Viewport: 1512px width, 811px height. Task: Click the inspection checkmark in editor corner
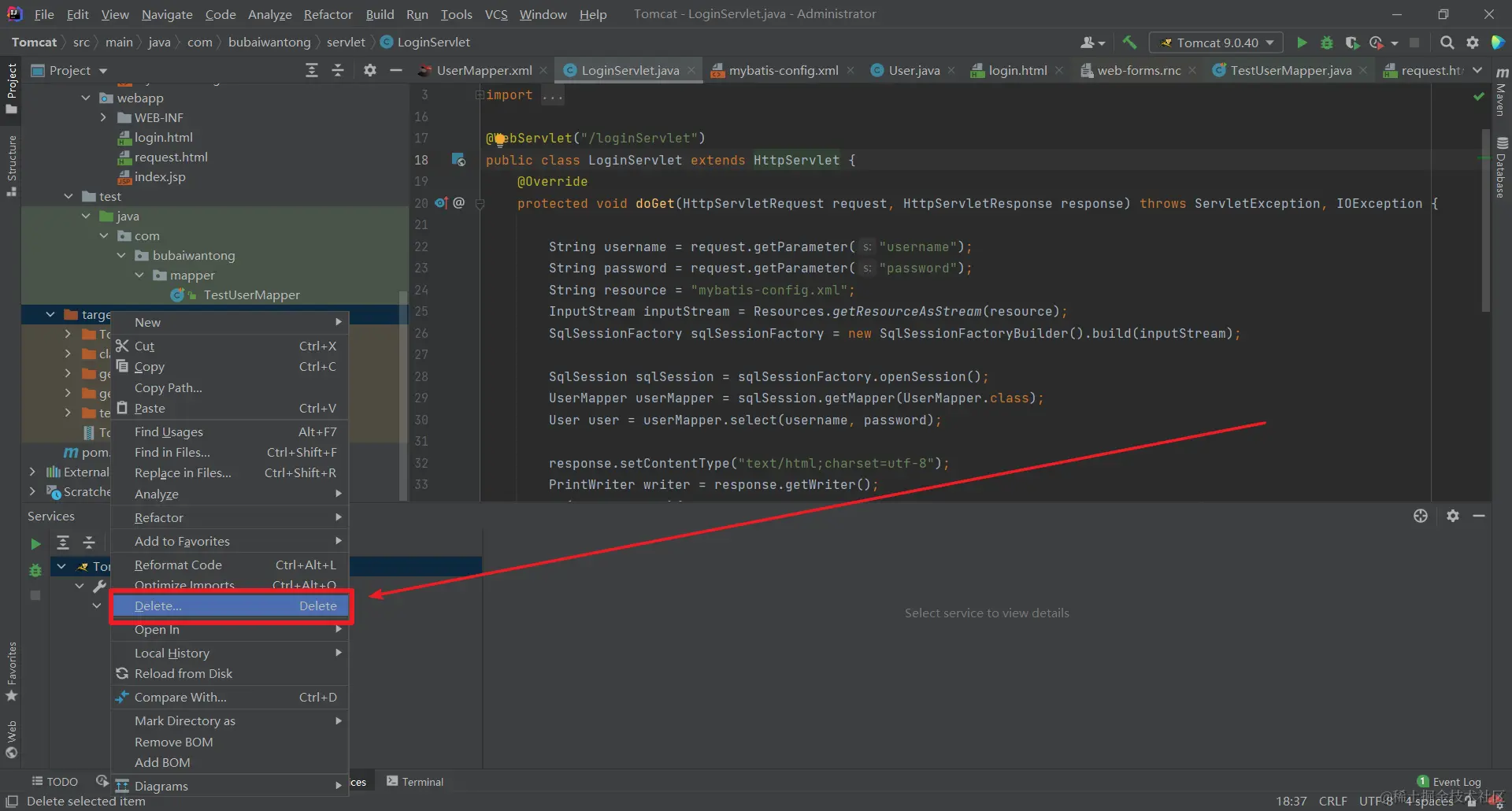coord(1478,96)
